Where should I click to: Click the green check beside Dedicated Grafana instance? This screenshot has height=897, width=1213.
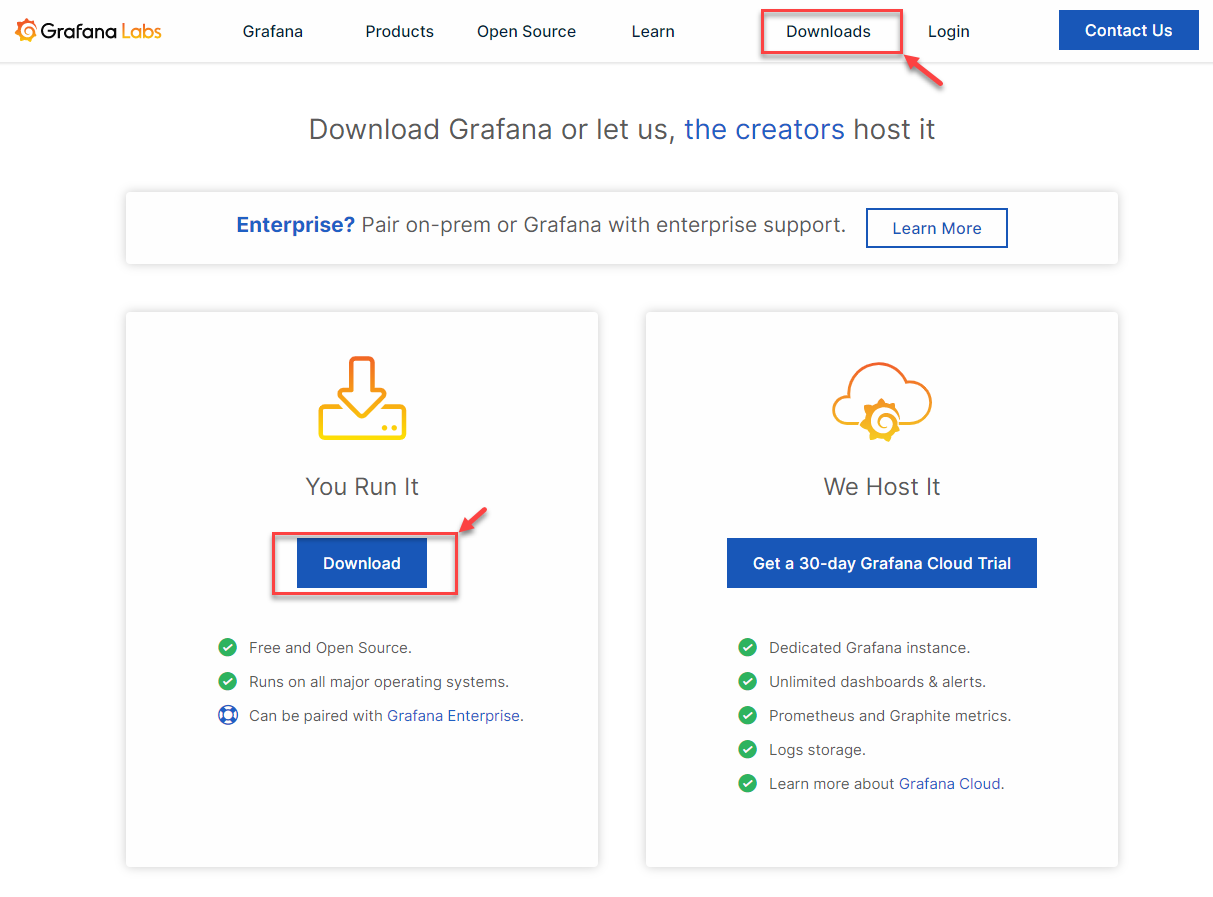(x=747, y=647)
